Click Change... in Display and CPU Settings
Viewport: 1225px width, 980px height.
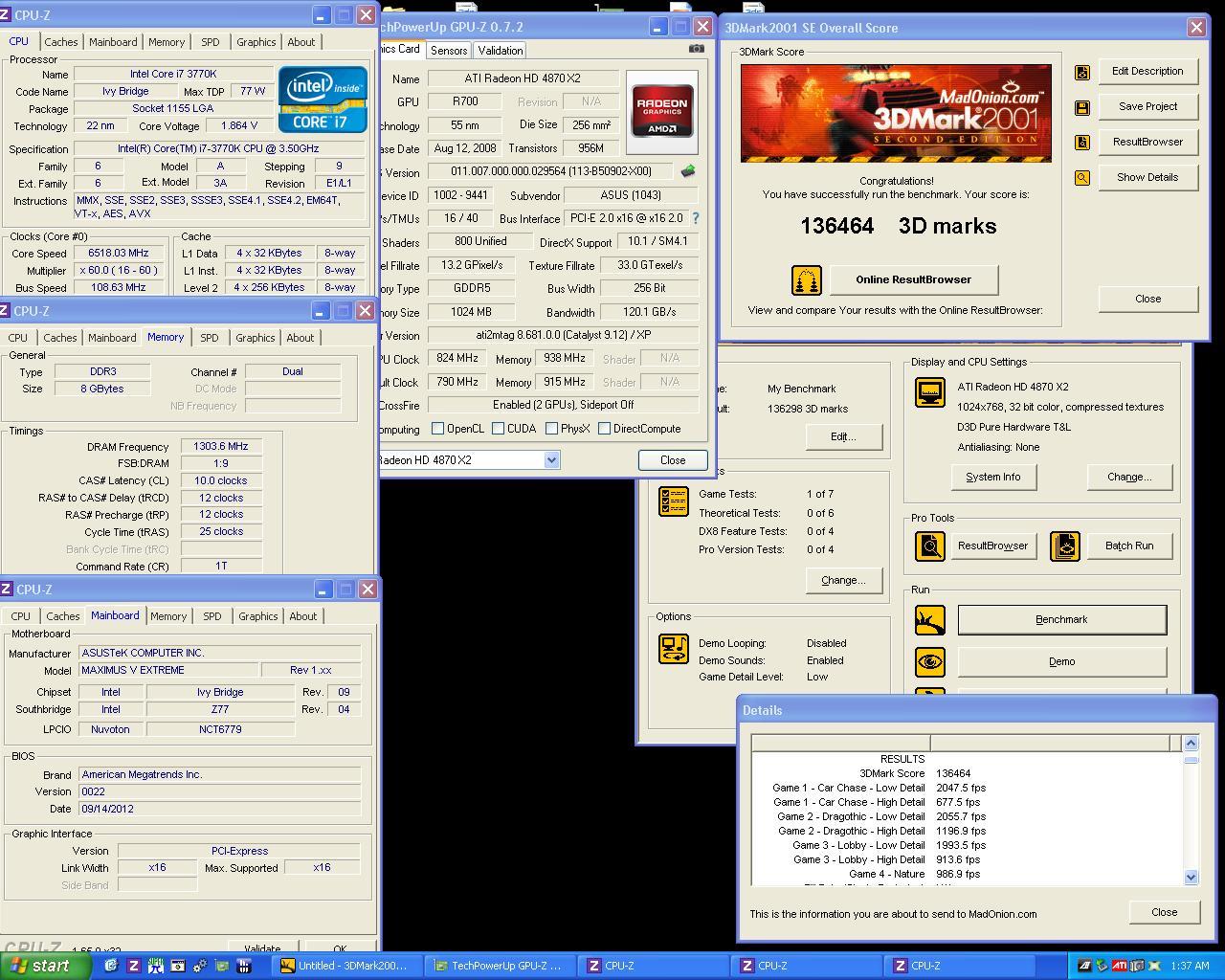click(1129, 478)
